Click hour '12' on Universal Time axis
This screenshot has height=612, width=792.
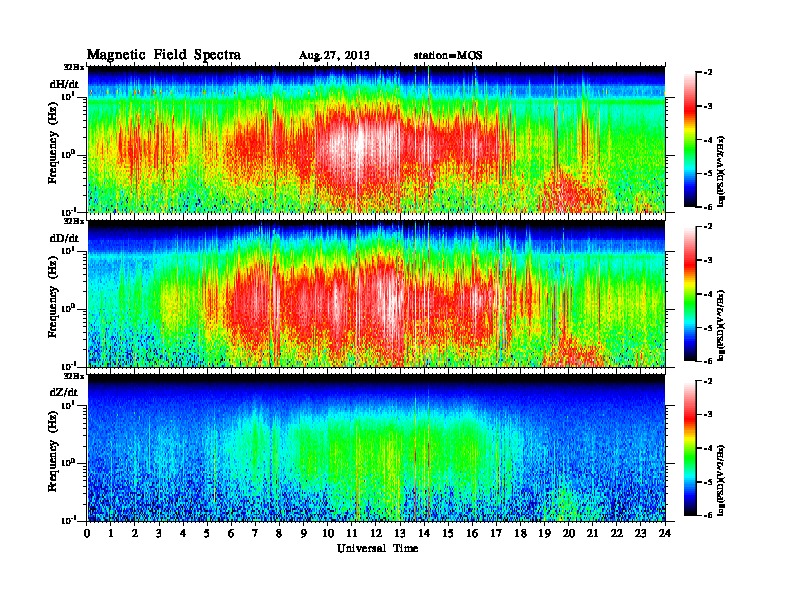(376, 533)
